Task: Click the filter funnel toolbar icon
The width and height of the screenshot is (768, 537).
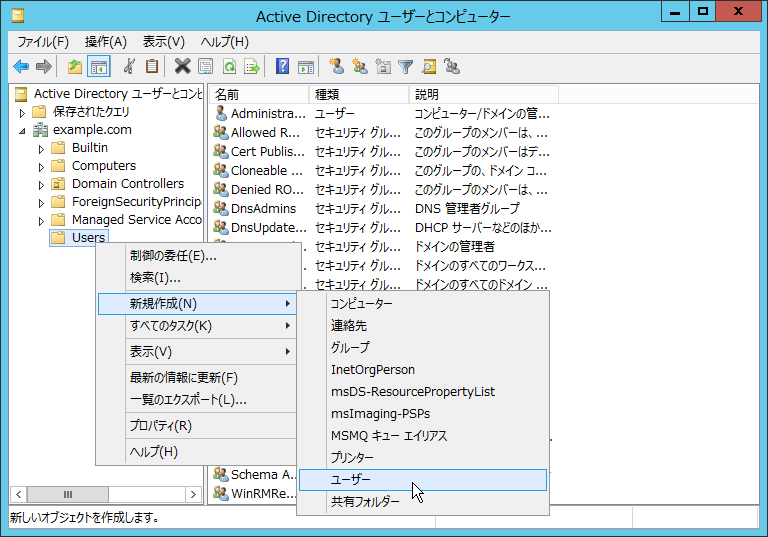Action: click(x=406, y=66)
